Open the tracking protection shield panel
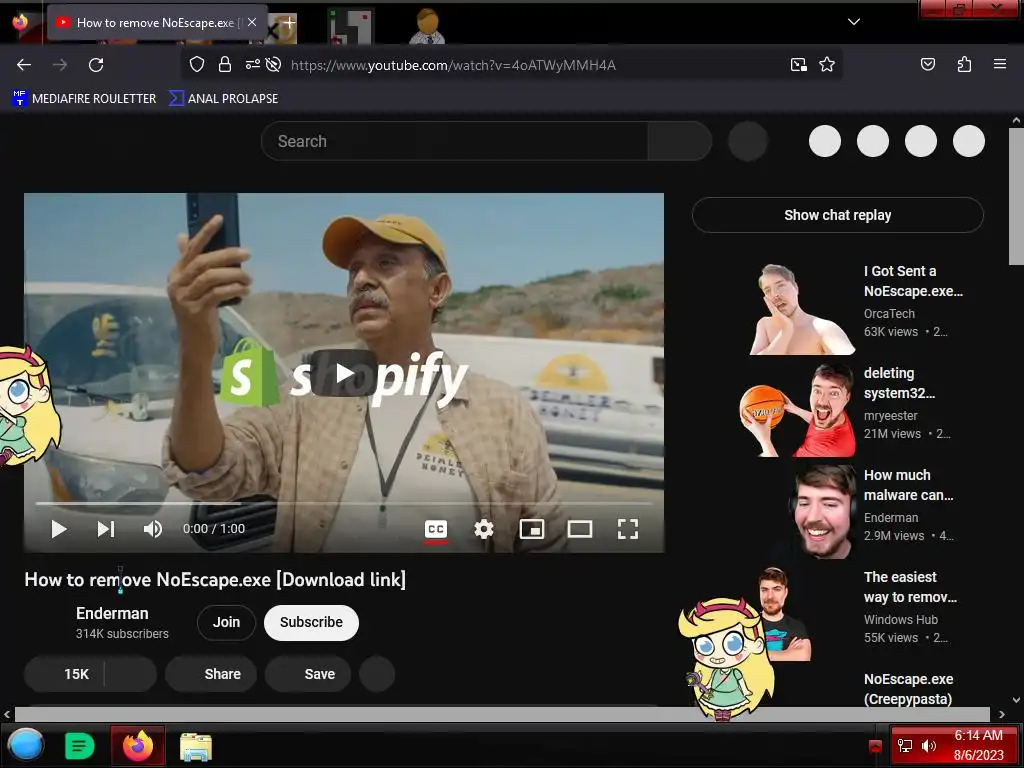Image resolution: width=1024 pixels, height=768 pixels. pyautogui.click(x=197, y=65)
